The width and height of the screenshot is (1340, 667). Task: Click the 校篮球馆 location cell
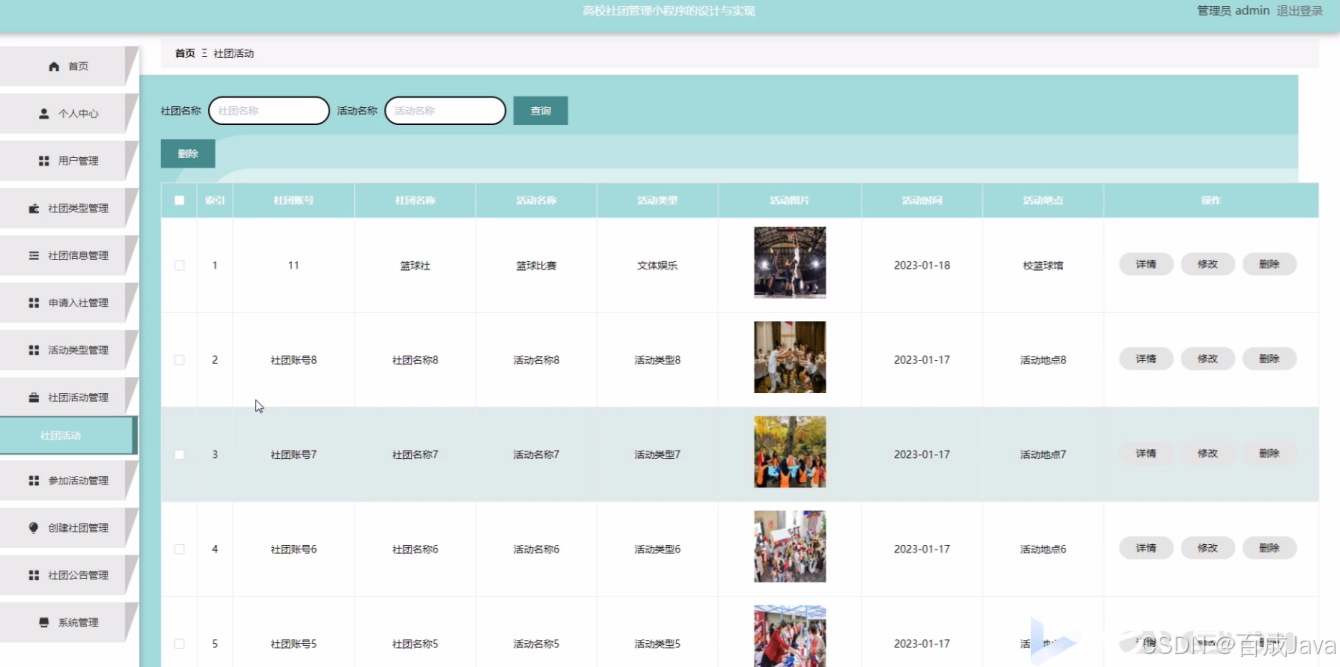[x=1043, y=265]
